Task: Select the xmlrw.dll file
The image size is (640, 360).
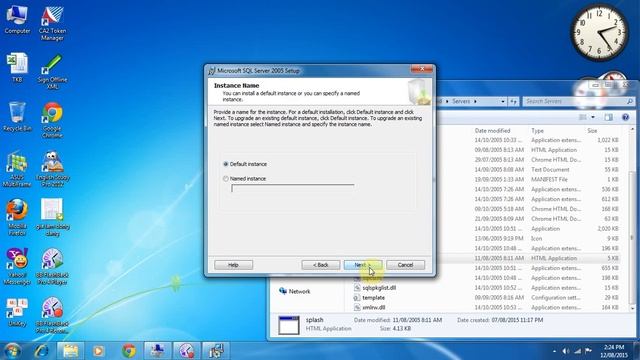Action: (373, 307)
